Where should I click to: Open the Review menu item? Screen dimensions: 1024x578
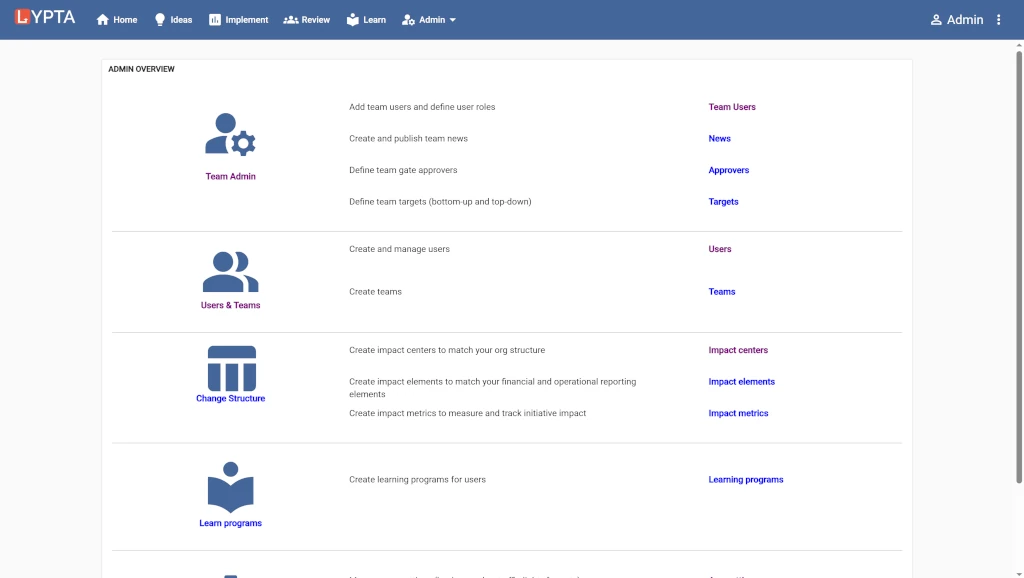315,20
